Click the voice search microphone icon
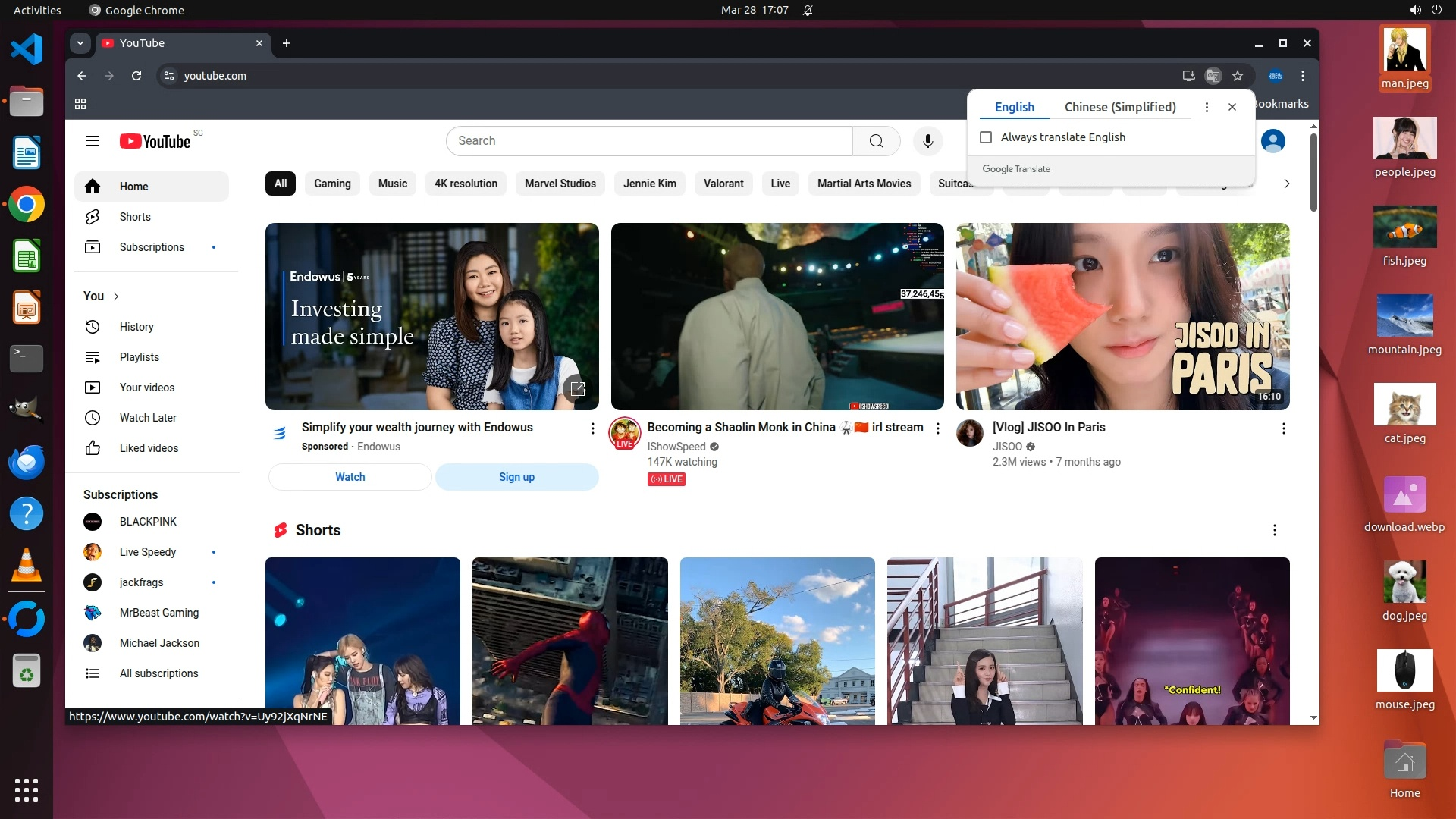Screen dimensions: 1456x819 click(x=927, y=141)
